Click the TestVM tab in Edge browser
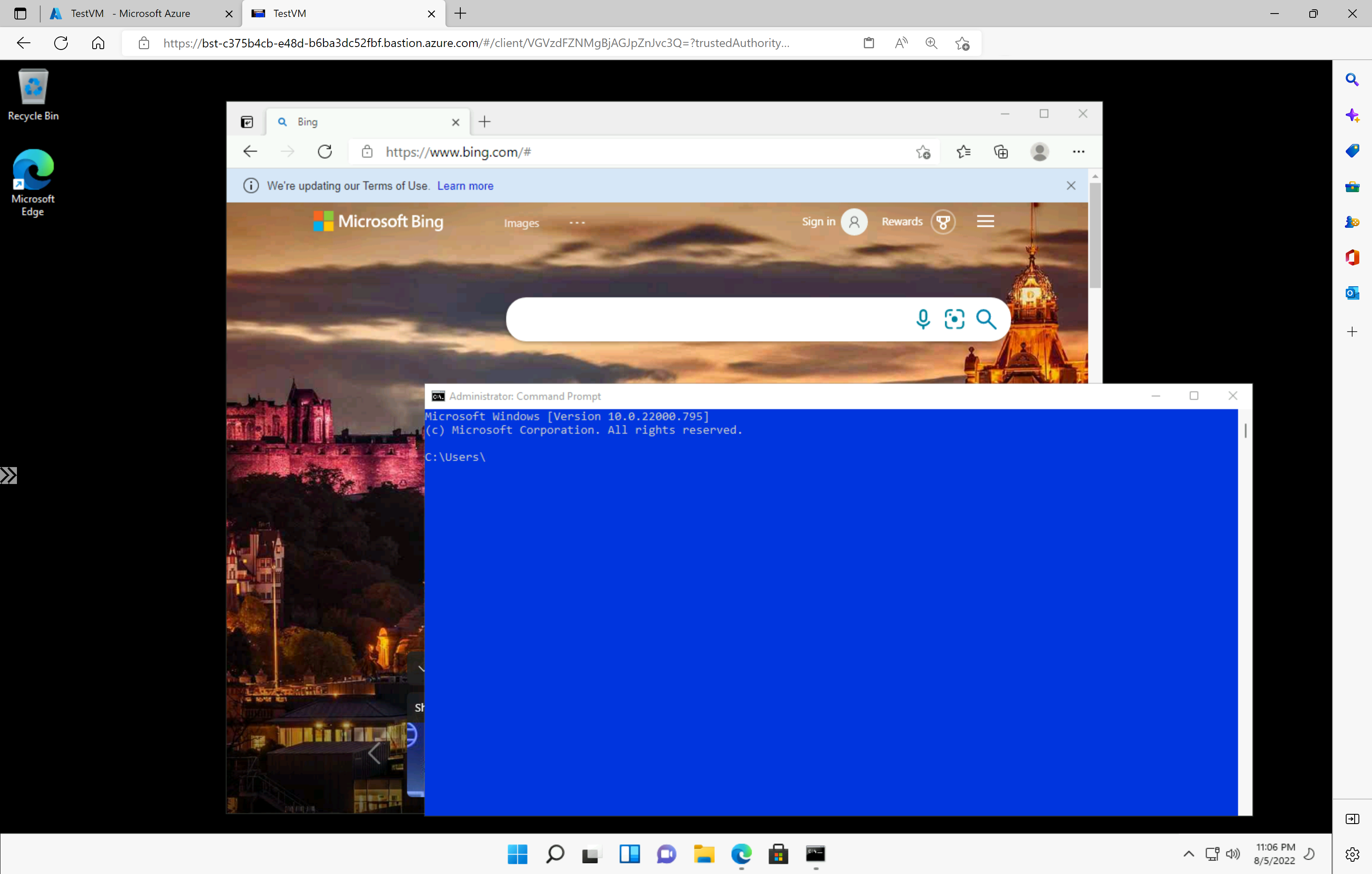Screen dimensions: 1372x874 click(x=340, y=13)
